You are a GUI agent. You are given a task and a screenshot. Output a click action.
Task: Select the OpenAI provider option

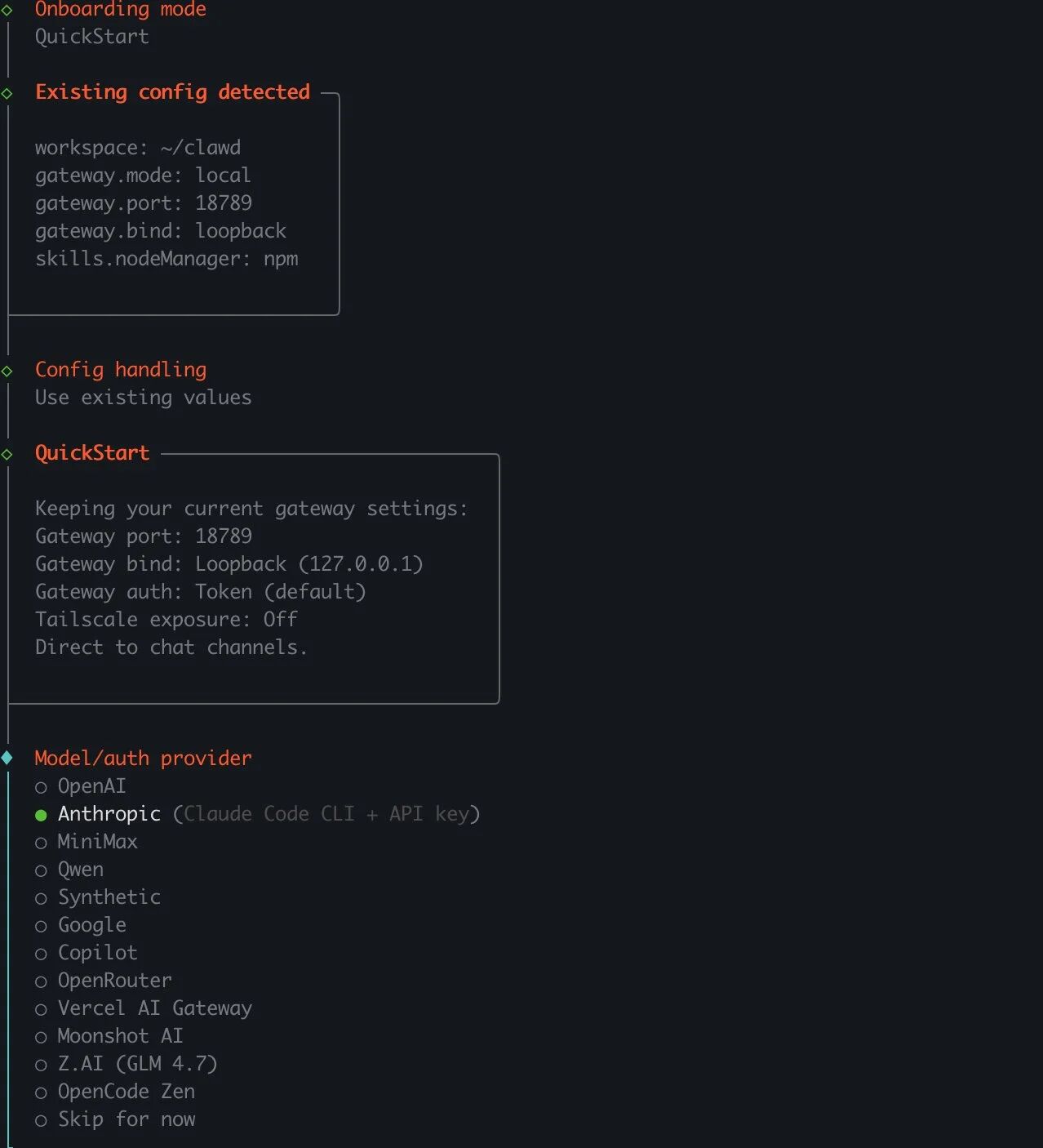91,786
